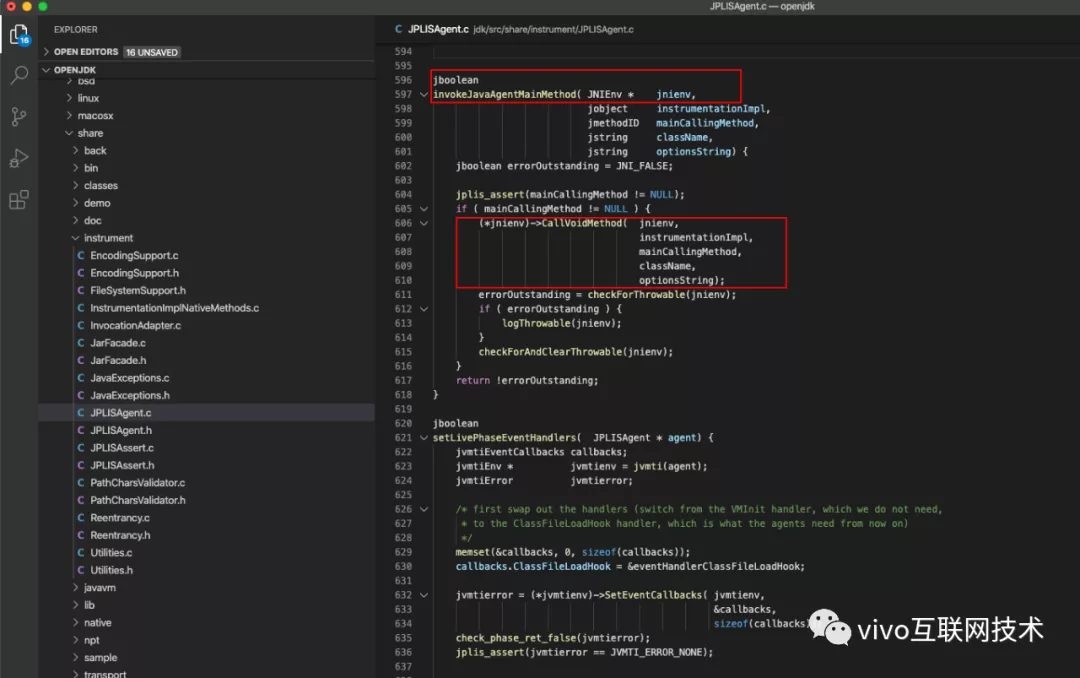Expand the back folder

[75, 150]
